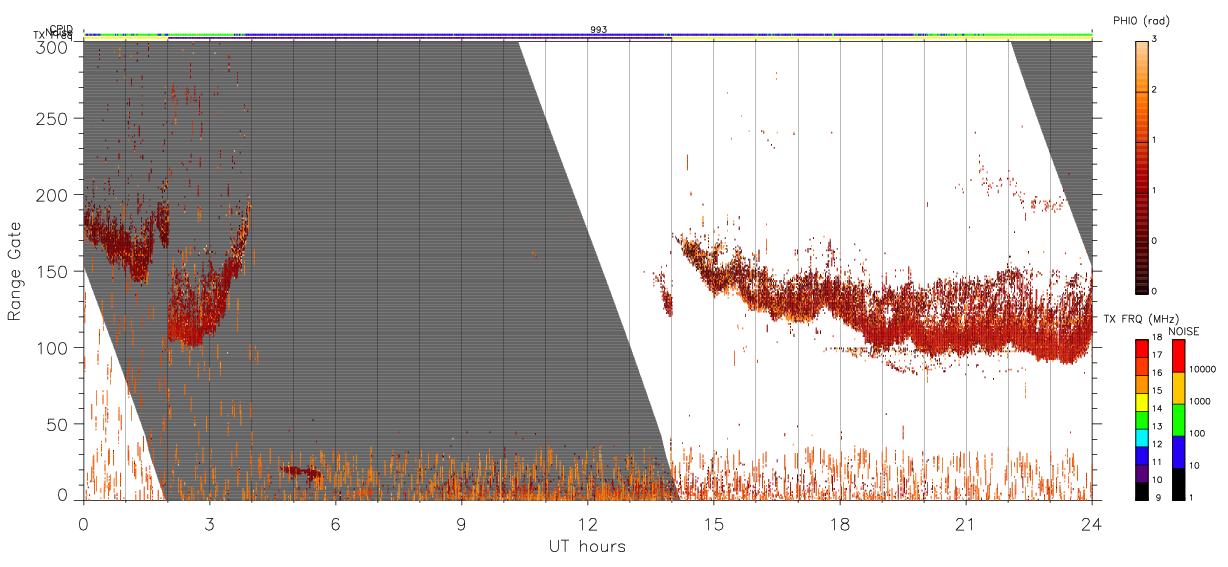Click the "13" label in TX FRQ legend
Viewport: 1228px width, 567px height.
1157,428
